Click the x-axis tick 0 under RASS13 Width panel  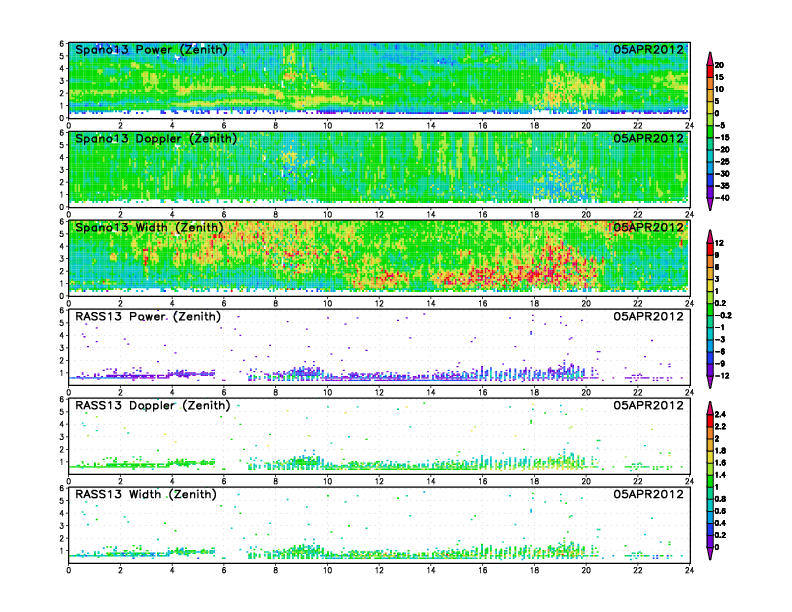[69, 570]
